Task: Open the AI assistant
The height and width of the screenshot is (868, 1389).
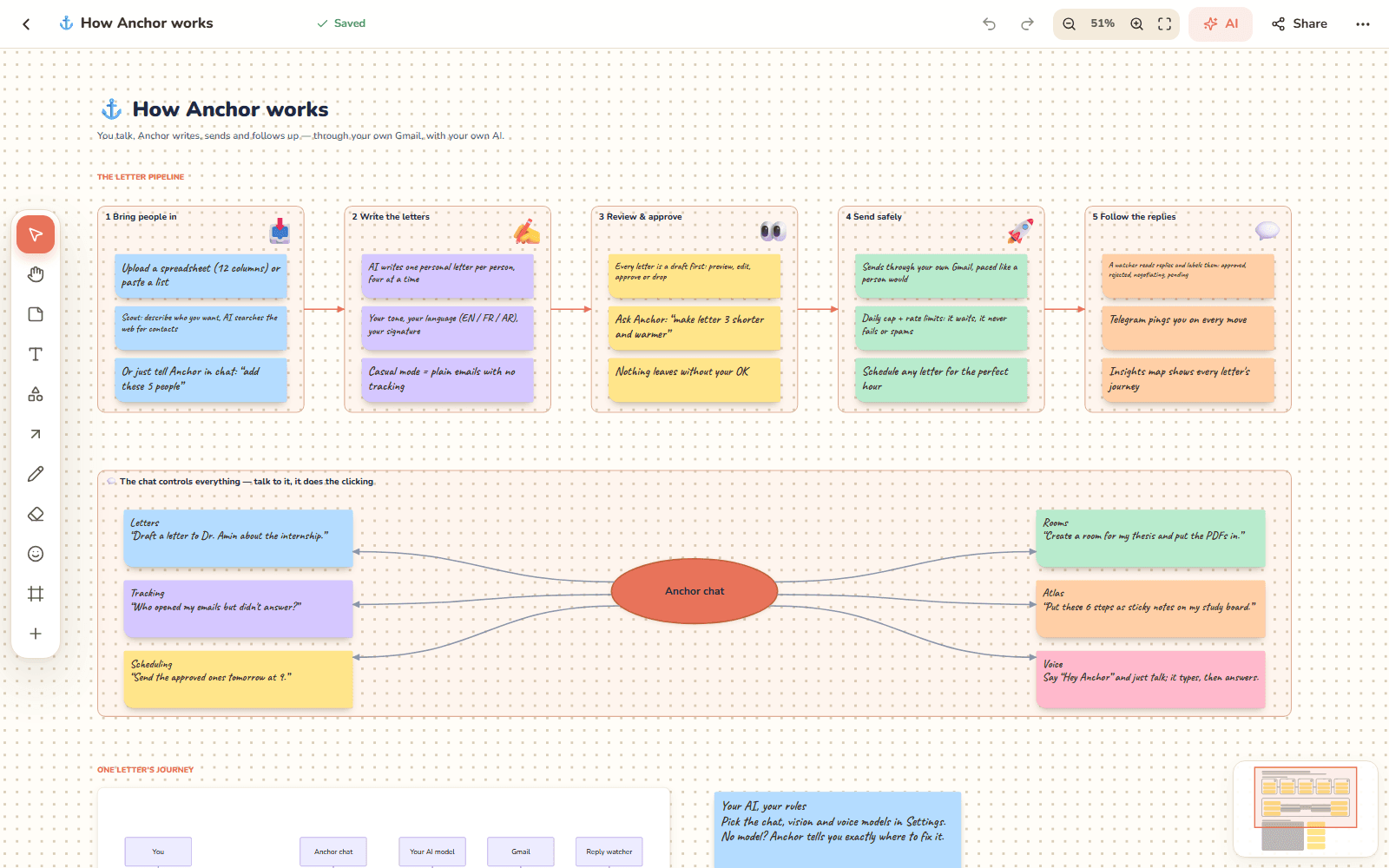Action: 1221,24
